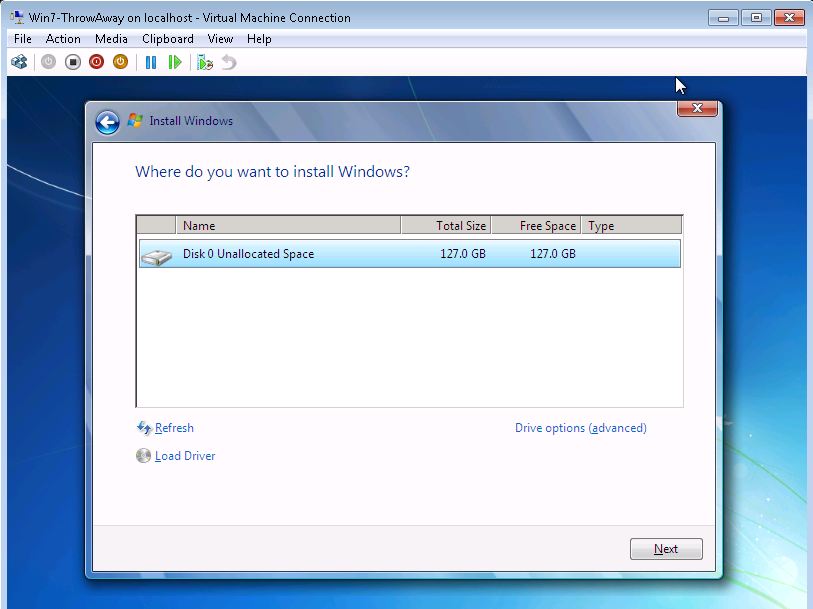Click the 127.0 GB Free Space value
Screen dimensions: 813x609
pyautogui.click(x=553, y=253)
